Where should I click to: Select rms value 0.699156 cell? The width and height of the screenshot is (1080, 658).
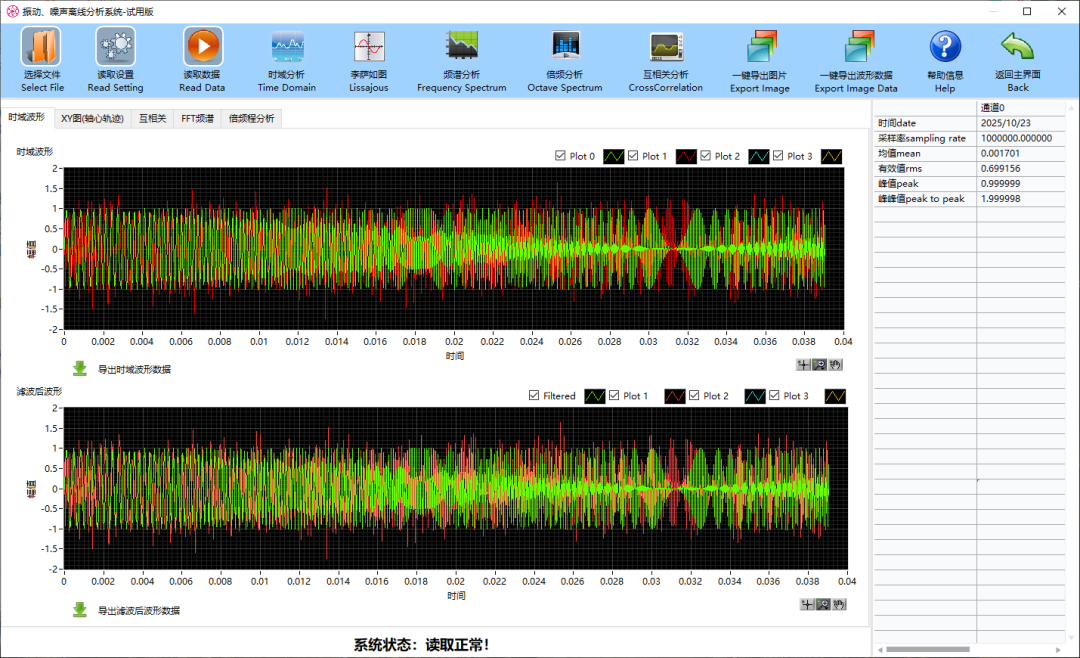tap(1021, 168)
